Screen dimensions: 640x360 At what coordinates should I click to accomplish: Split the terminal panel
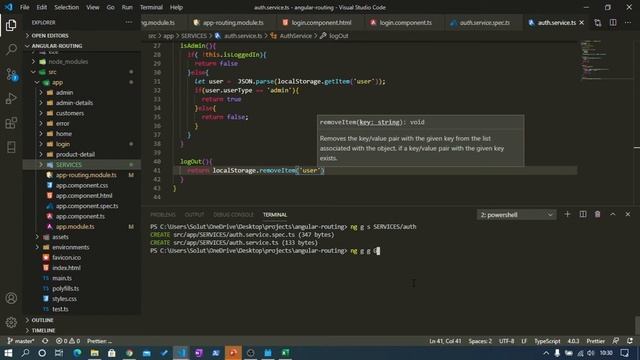(583, 214)
